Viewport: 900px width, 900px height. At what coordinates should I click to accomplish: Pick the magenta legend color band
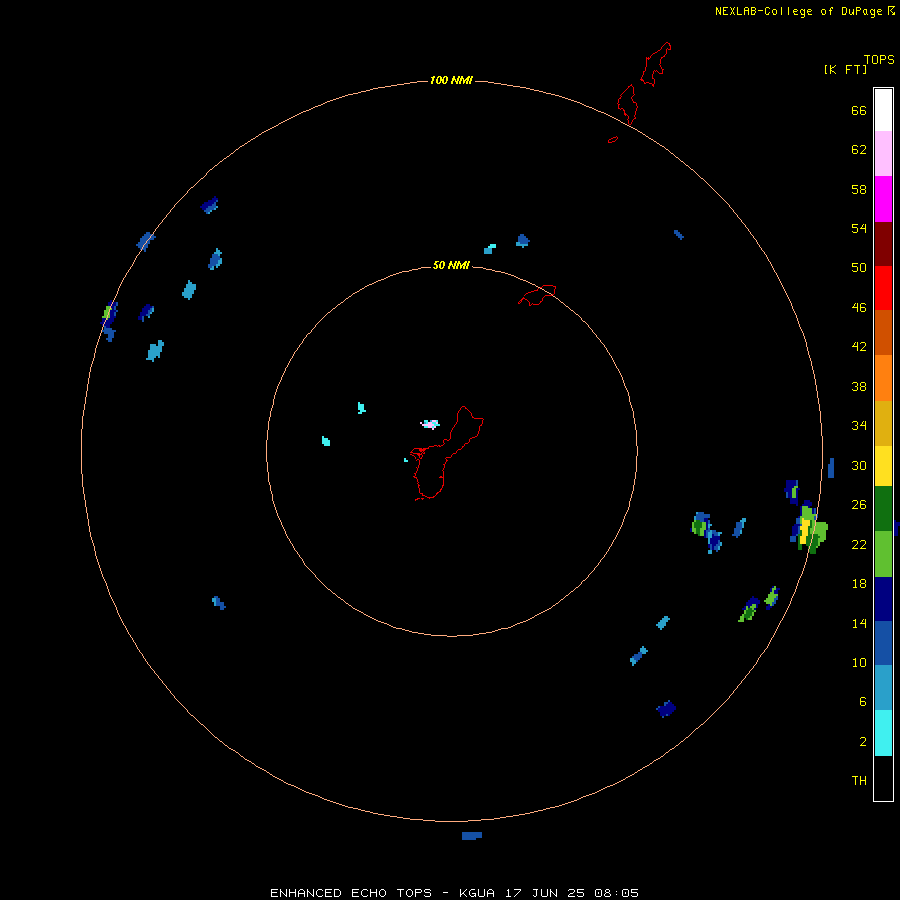[x=883, y=199]
